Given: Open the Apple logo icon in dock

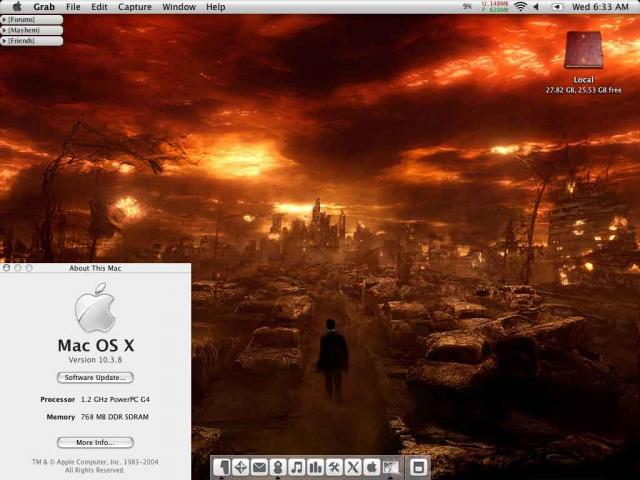Looking at the screenshot, I should [x=372, y=467].
